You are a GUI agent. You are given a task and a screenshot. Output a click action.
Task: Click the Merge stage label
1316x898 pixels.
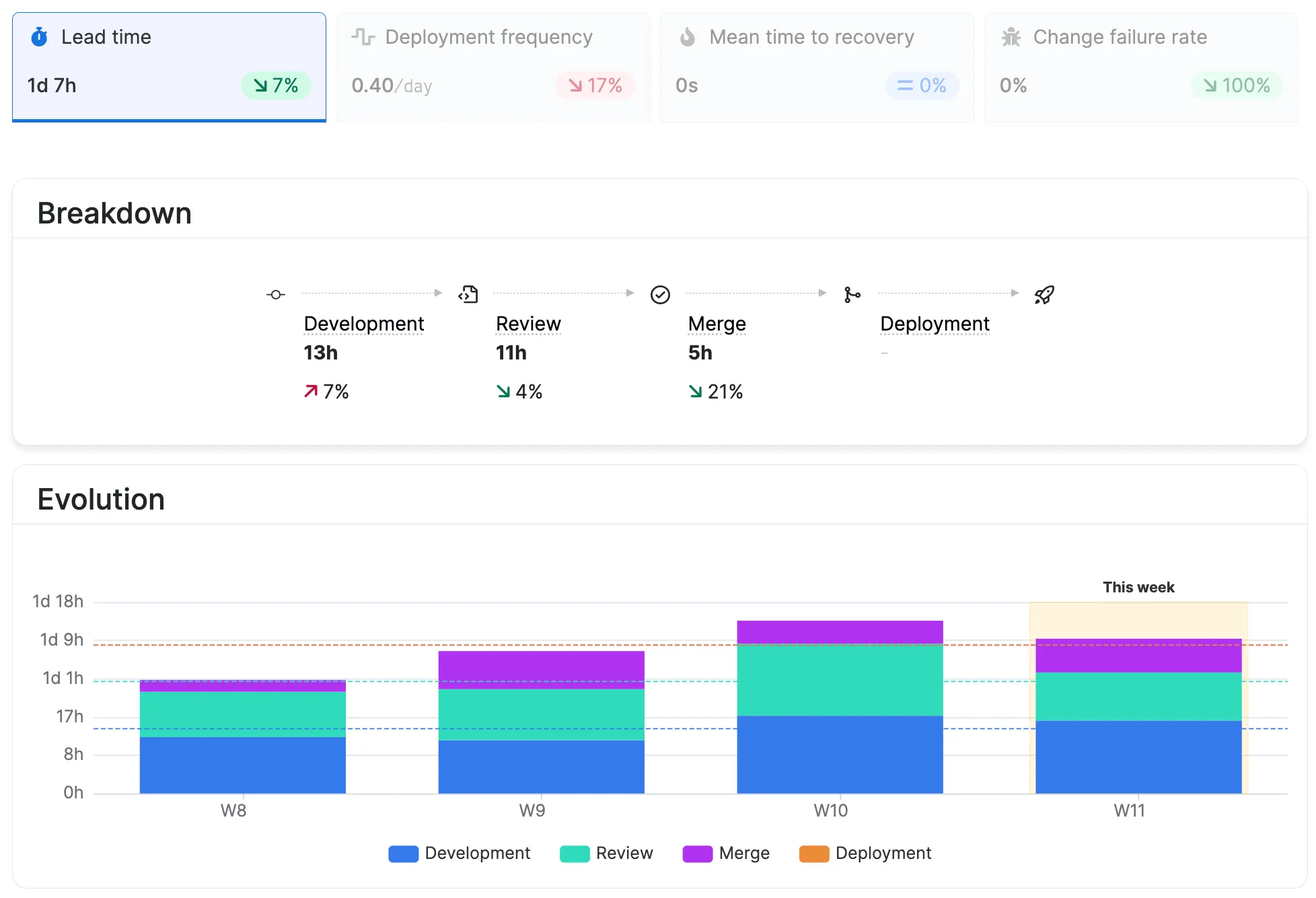point(717,324)
